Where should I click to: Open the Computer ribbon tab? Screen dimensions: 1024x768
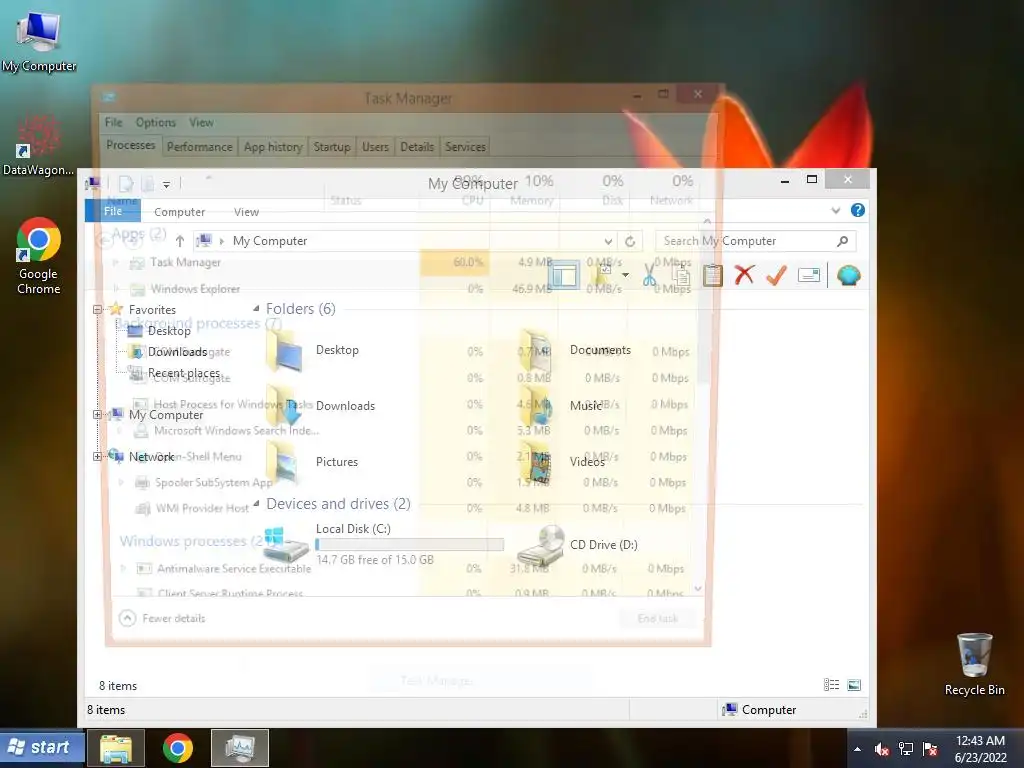[180, 212]
